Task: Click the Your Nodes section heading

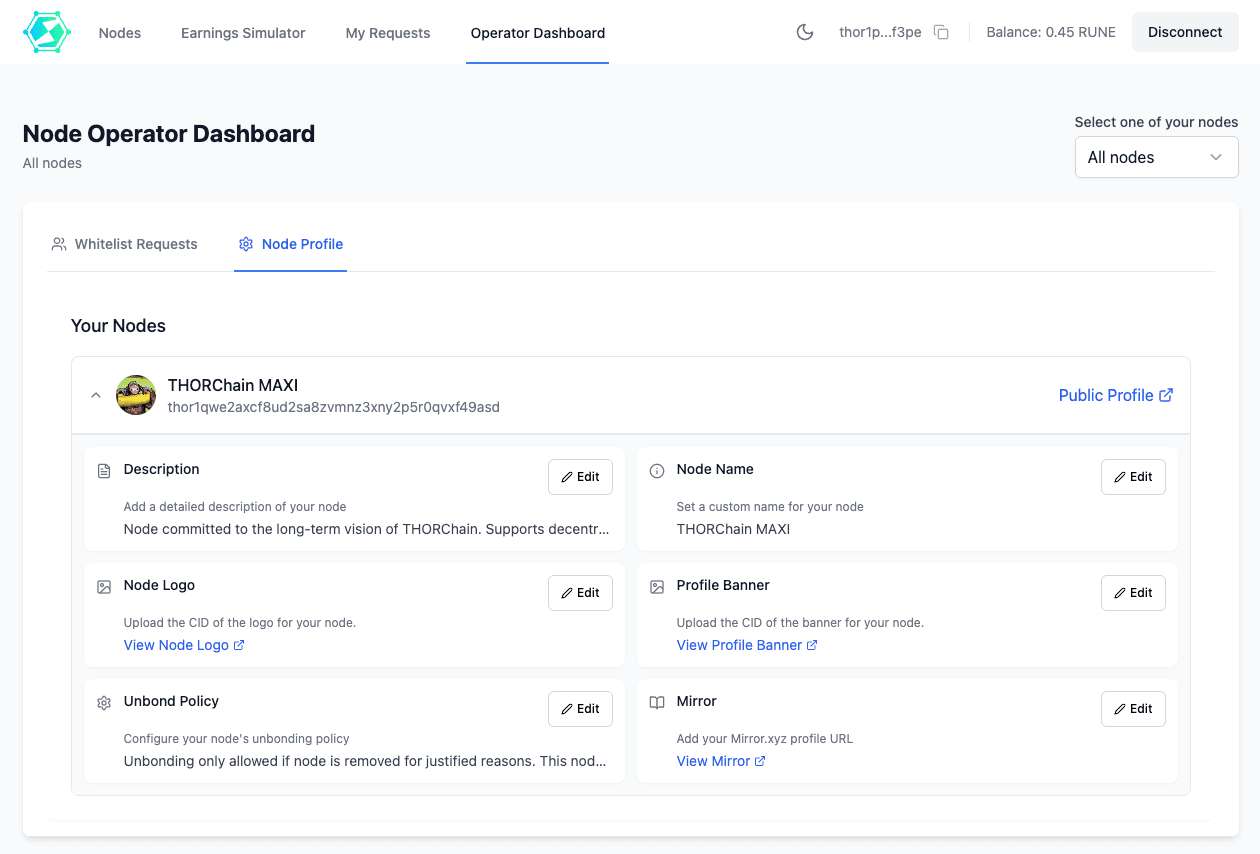Action: (118, 326)
